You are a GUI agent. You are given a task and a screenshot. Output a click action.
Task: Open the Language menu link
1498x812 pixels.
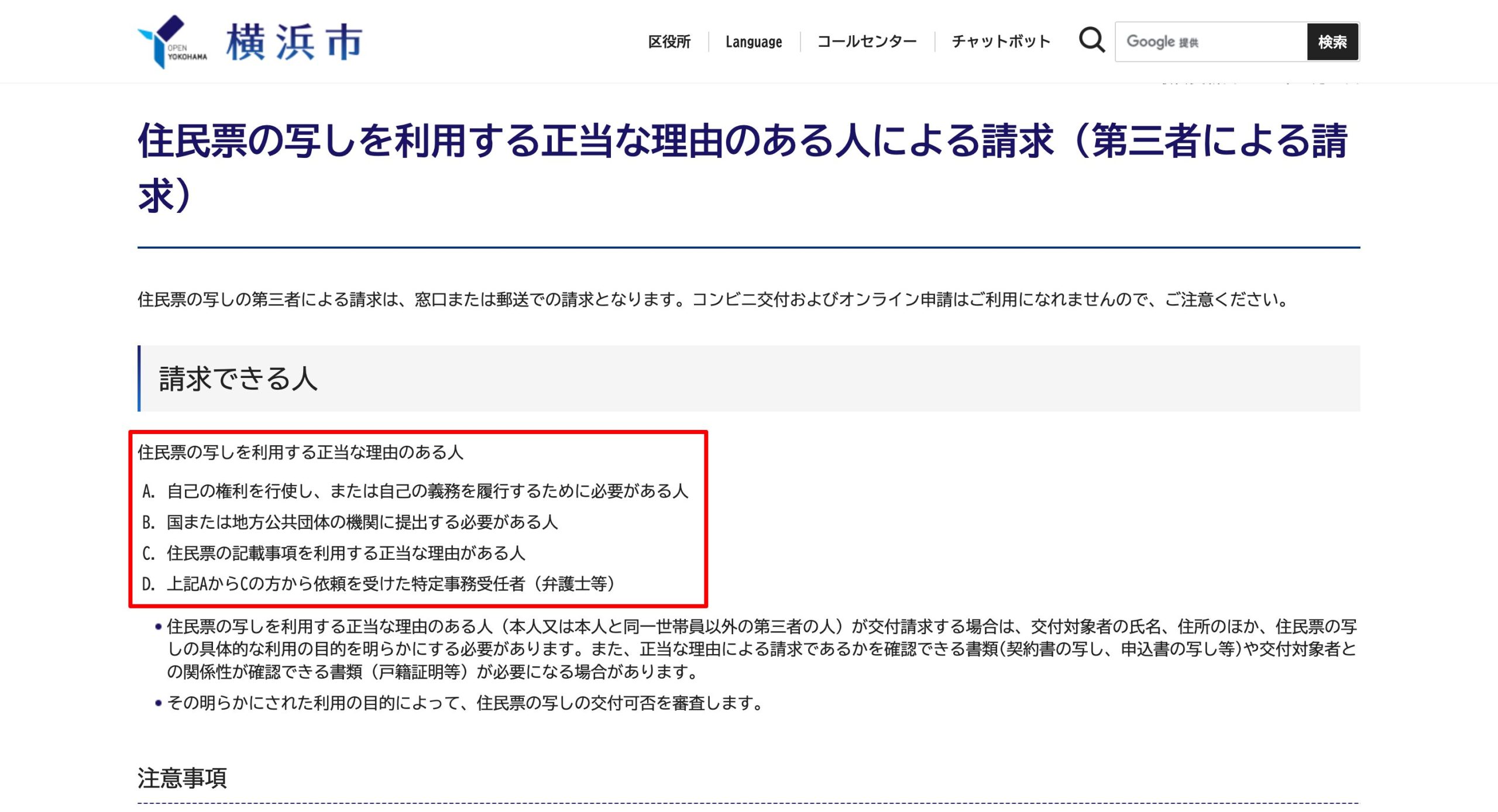[x=754, y=42]
